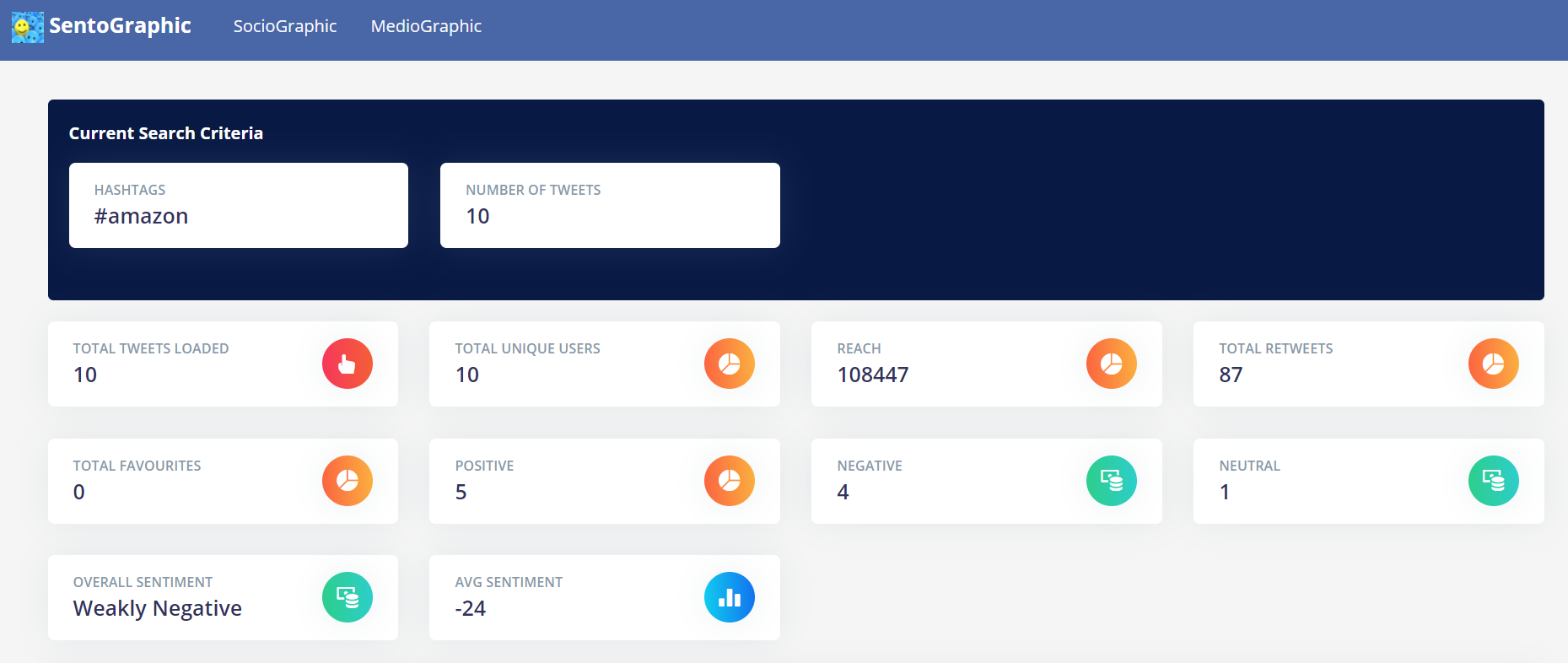The width and height of the screenshot is (1568, 663).
Task: Open the SocioGraphic menu item
Action: point(285,26)
